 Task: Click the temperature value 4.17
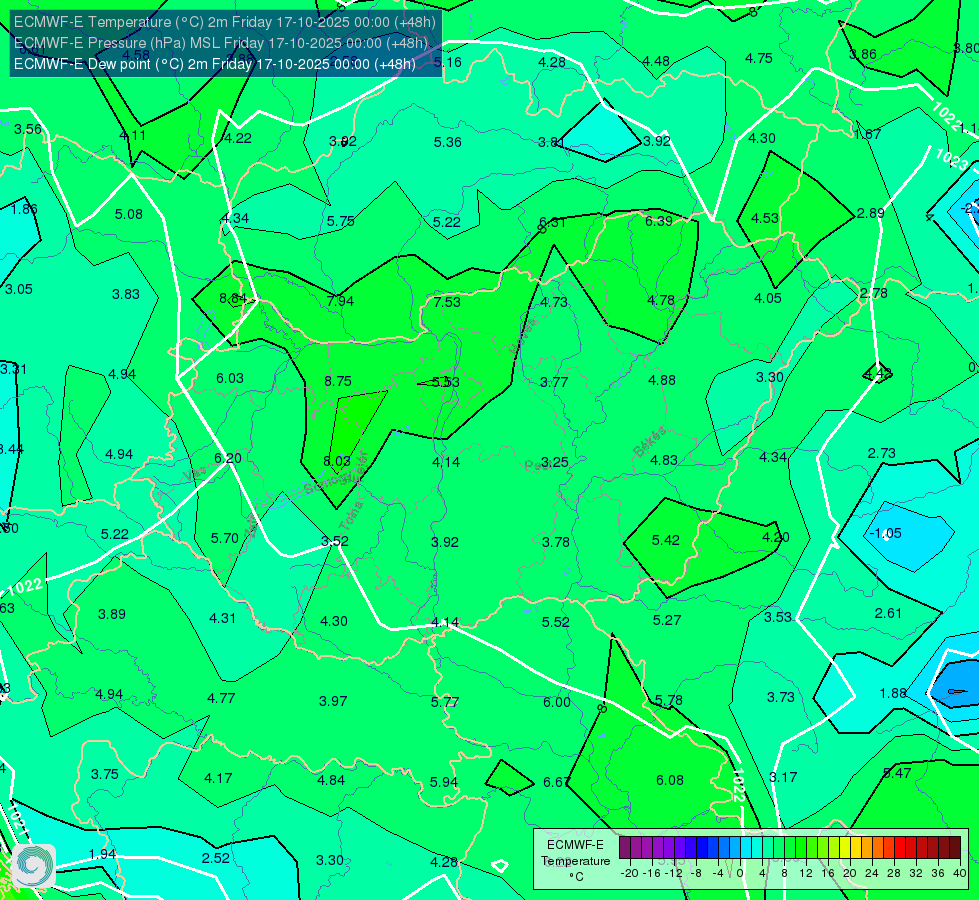pyautogui.click(x=219, y=778)
